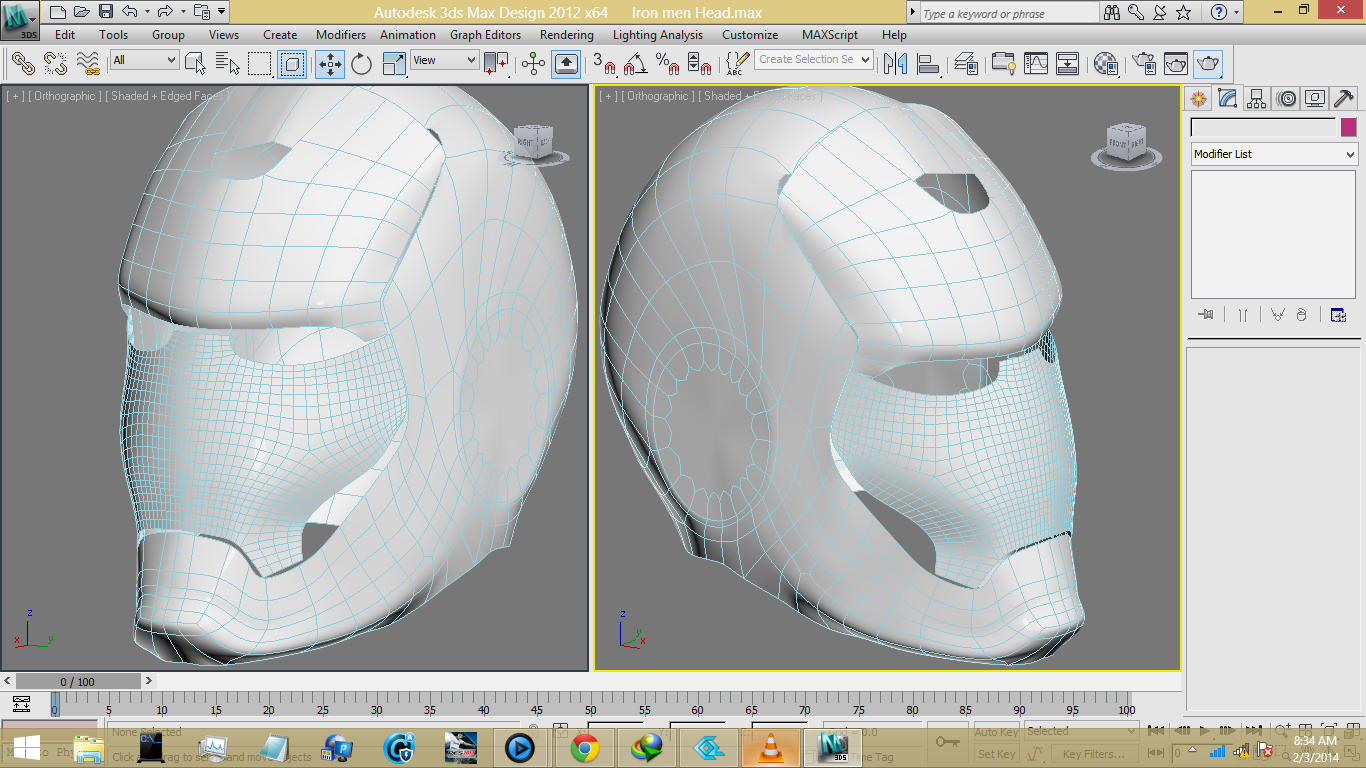
Task: Click 'Orthographic' label in right viewport
Action: point(658,96)
